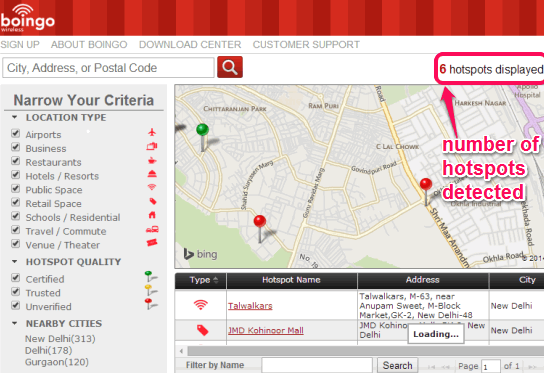This screenshot has width=544, height=373.
Task: Uncheck the Airports checkbox
Action: [x=15, y=133]
